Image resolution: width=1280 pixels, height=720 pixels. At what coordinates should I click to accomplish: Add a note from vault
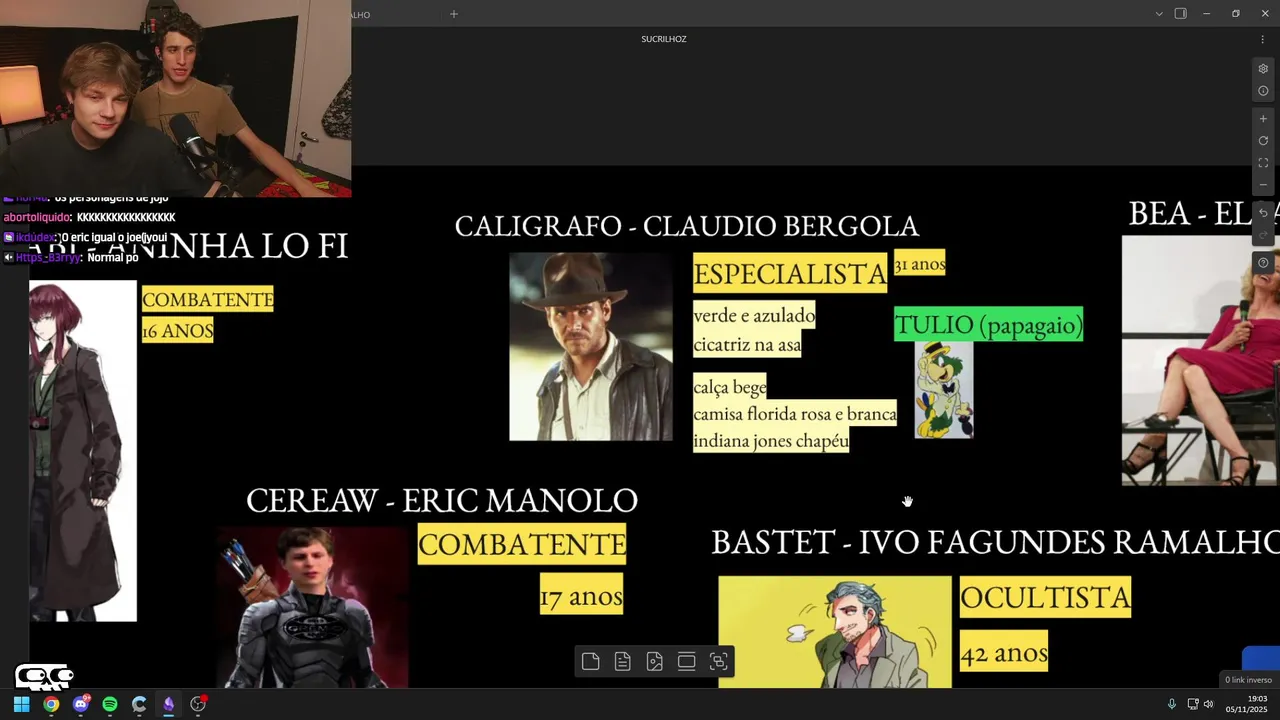tap(623, 661)
